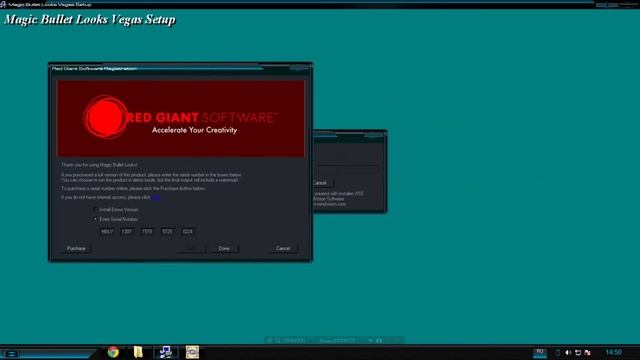Click the installer setup icon in taskbar

[x=165, y=352]
